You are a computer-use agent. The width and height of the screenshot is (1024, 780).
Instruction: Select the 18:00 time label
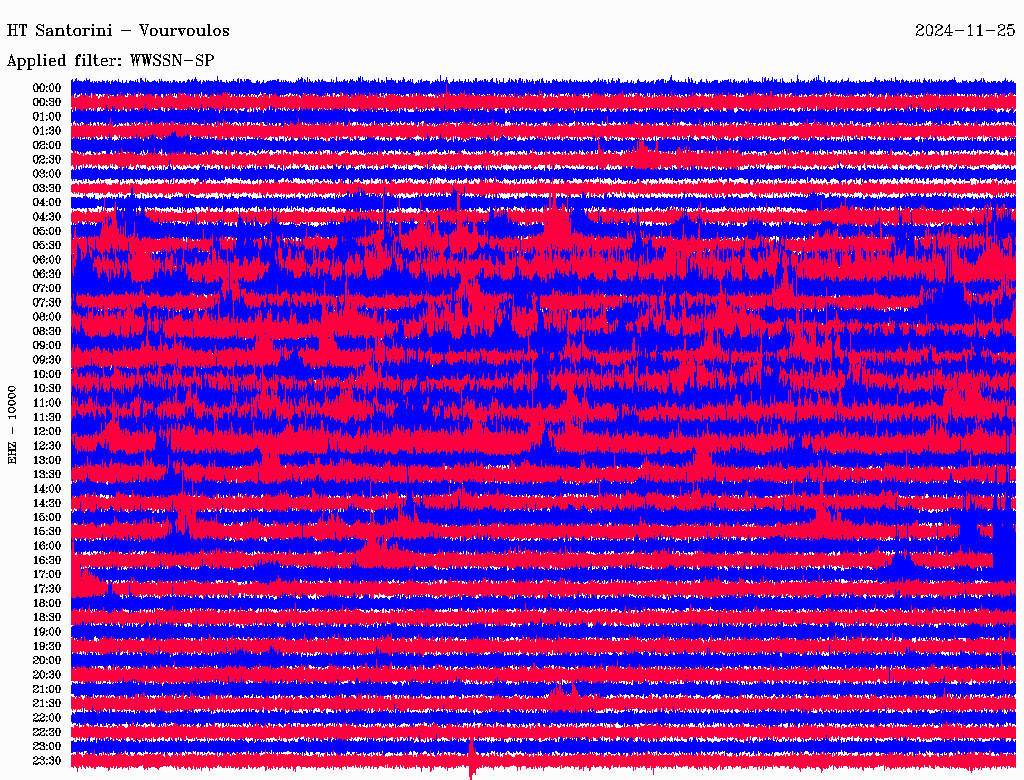point(47,603)
